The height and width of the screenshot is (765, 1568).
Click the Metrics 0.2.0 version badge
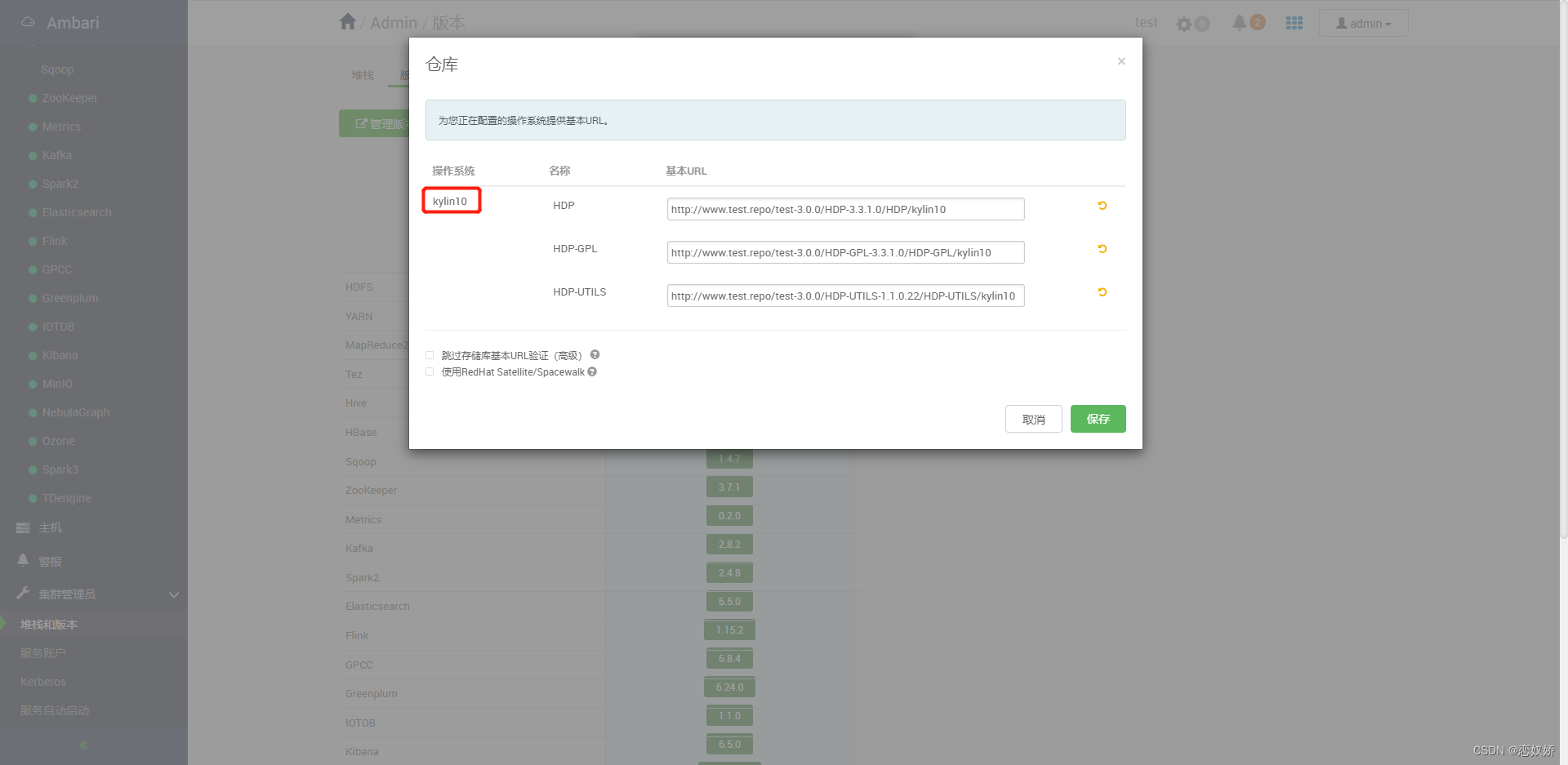coord(729,516)
